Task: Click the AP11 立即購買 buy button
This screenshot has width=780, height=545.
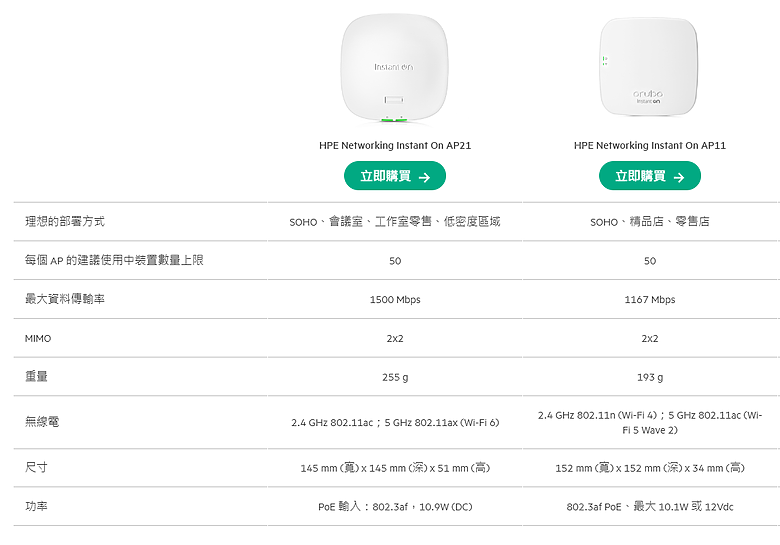Action: pos(650,176)
